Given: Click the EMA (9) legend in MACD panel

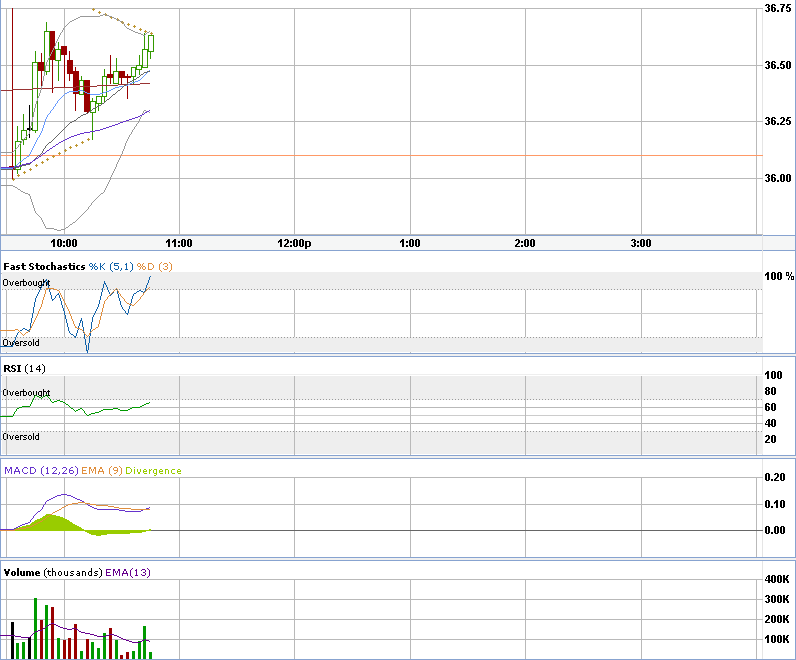Looking at the screenshot, I should point(102,471).
